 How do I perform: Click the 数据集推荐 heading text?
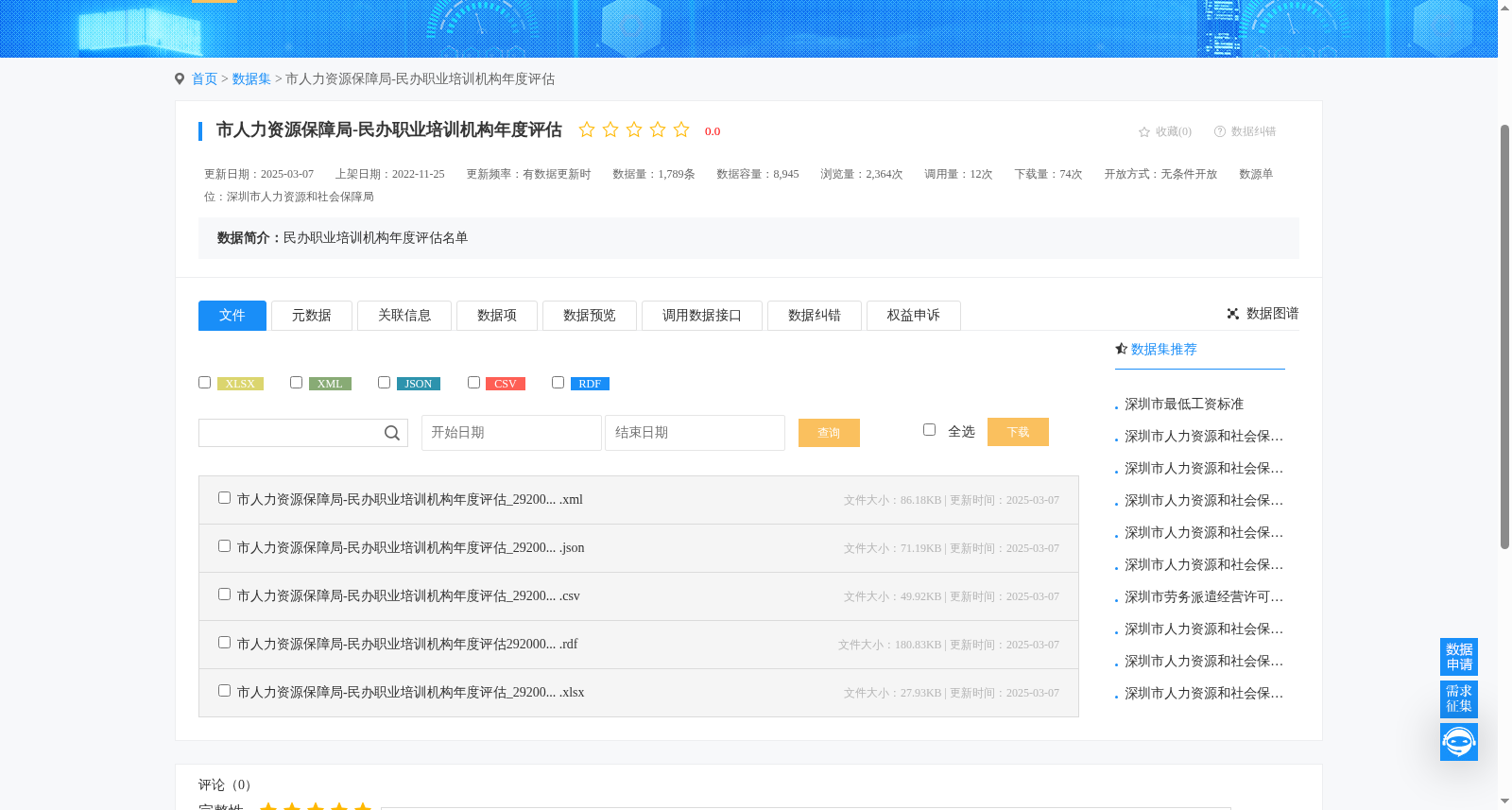[1164, 350]
